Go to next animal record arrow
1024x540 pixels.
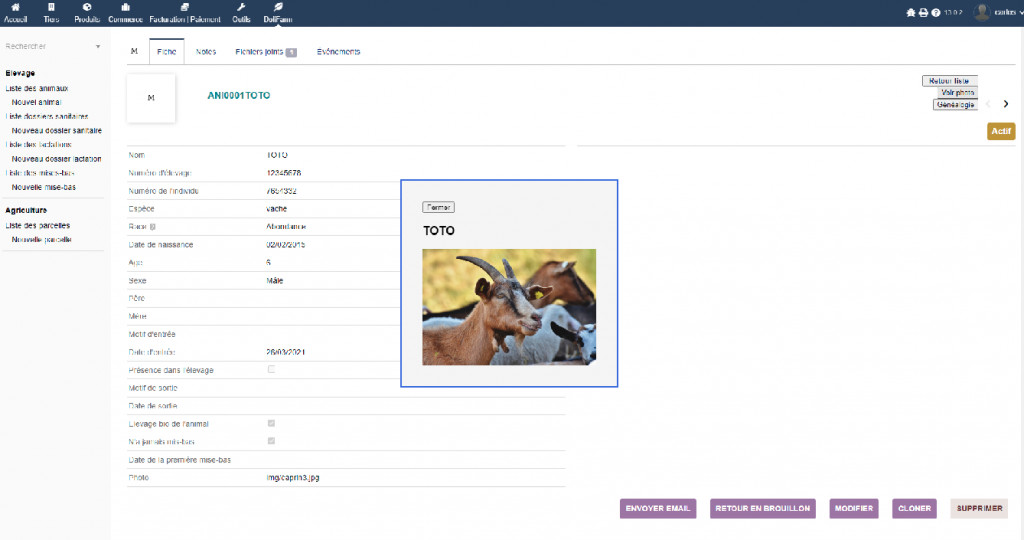pos(1006,104)
